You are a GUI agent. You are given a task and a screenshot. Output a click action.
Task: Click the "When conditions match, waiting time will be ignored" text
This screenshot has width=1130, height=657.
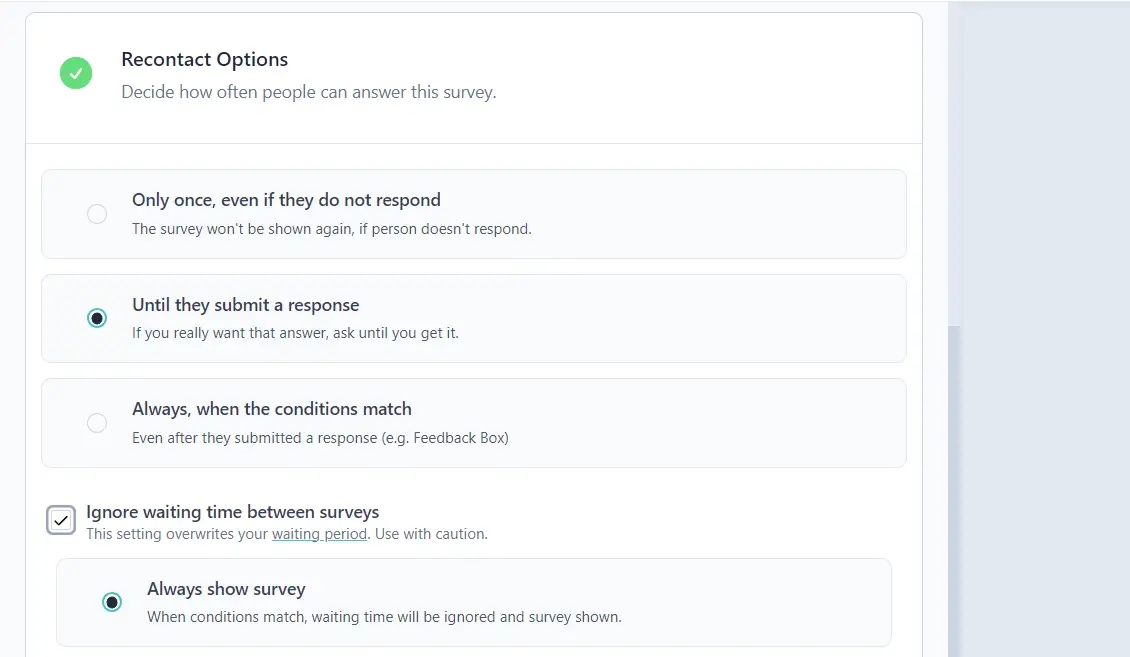pyautogui.click(x=384, y=617)
